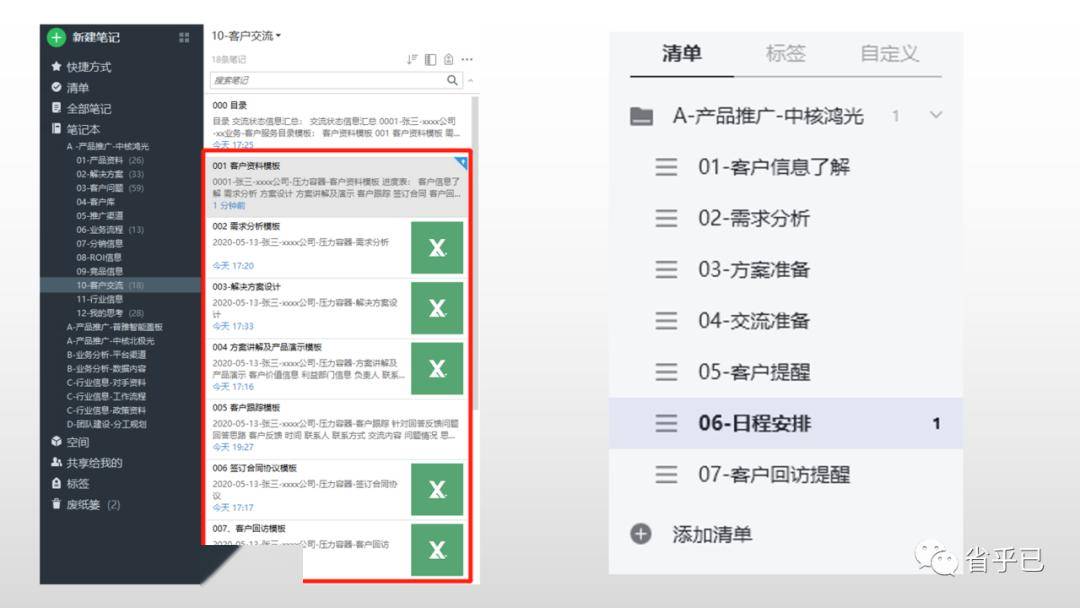Click the drag handle icon of 02-需求分析

(666, 218)
